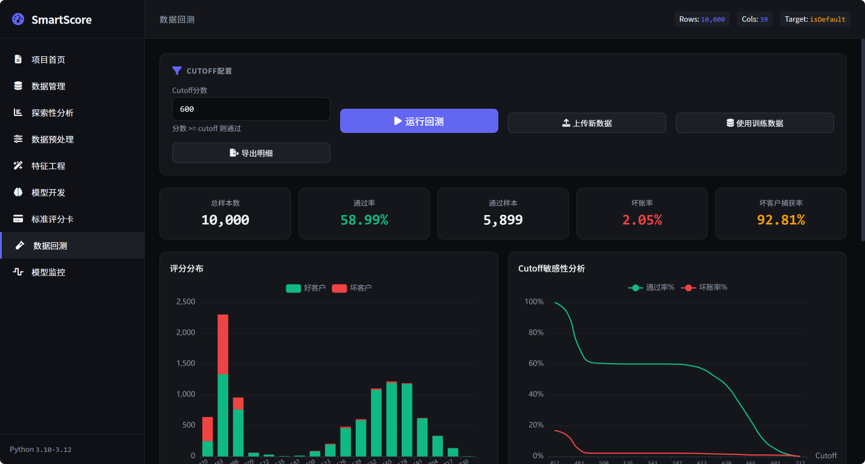
Task: Run backtest with 运行回测 button
Action: pos(419,121)
